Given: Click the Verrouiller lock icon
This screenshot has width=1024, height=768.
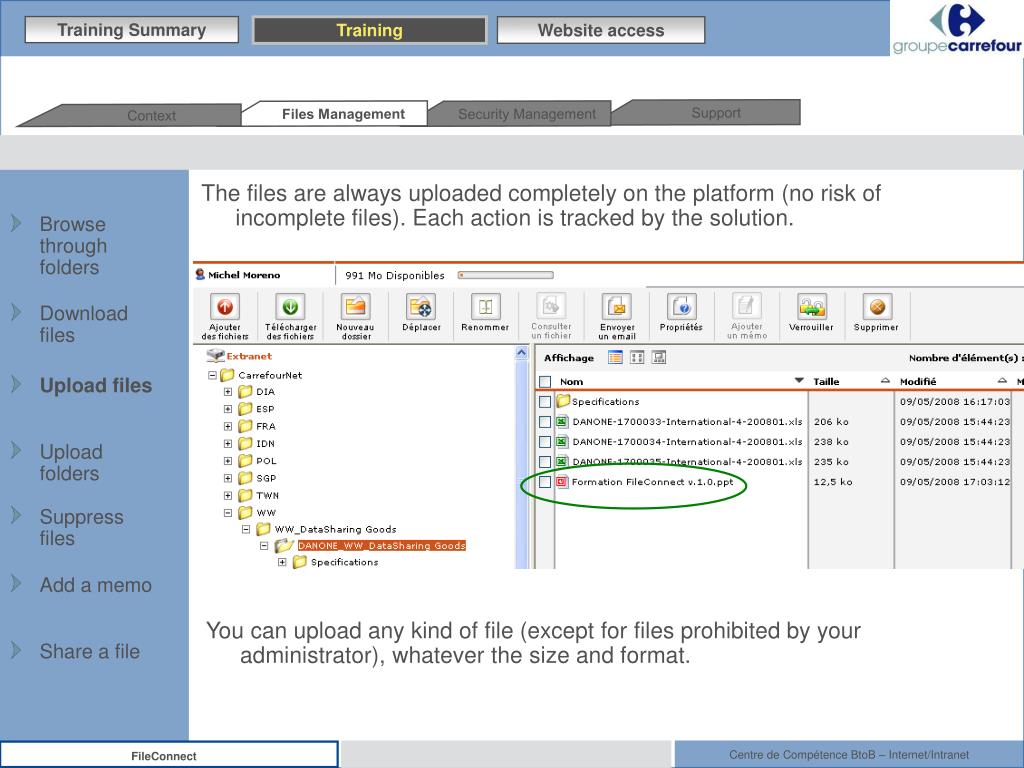Looking at the screenshot, I should pos(811,306).
